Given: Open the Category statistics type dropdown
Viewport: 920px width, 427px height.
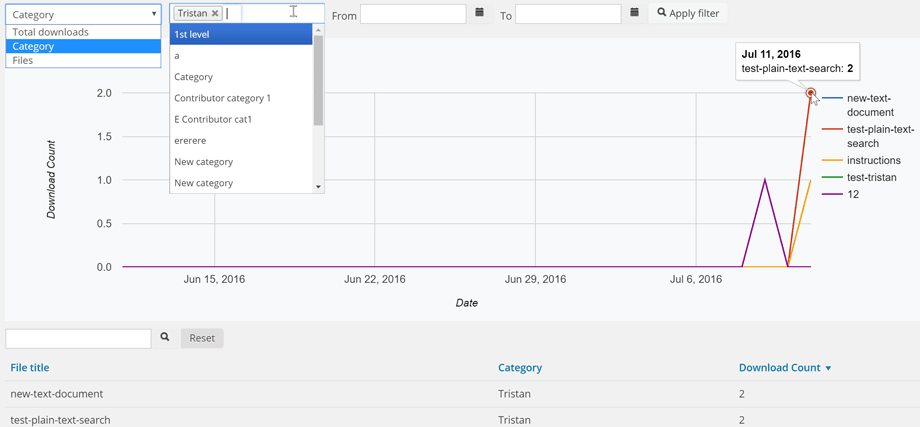Looking at the screenshot, I should point(83,15).
